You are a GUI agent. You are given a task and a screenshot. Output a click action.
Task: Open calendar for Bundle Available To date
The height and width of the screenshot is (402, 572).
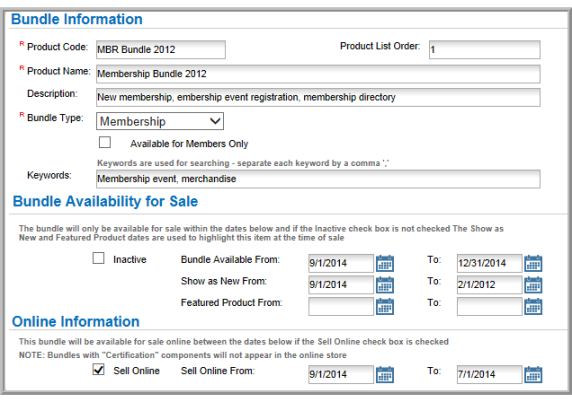tap(533, 263)
